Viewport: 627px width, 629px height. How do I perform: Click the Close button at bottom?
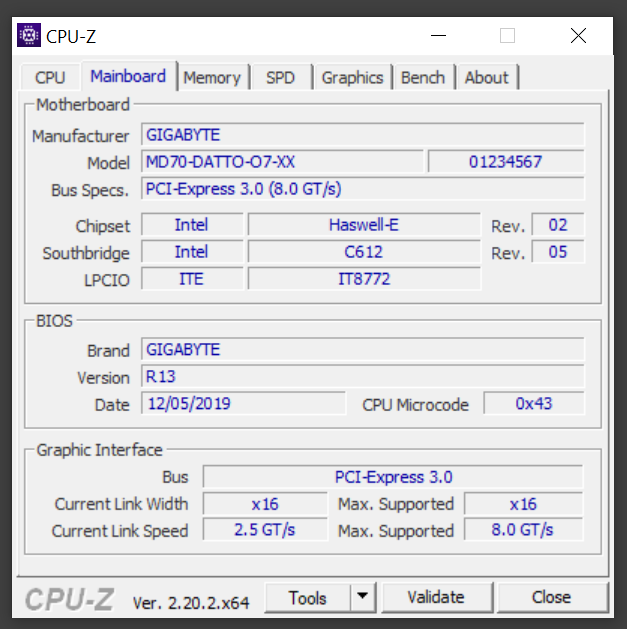552,598
